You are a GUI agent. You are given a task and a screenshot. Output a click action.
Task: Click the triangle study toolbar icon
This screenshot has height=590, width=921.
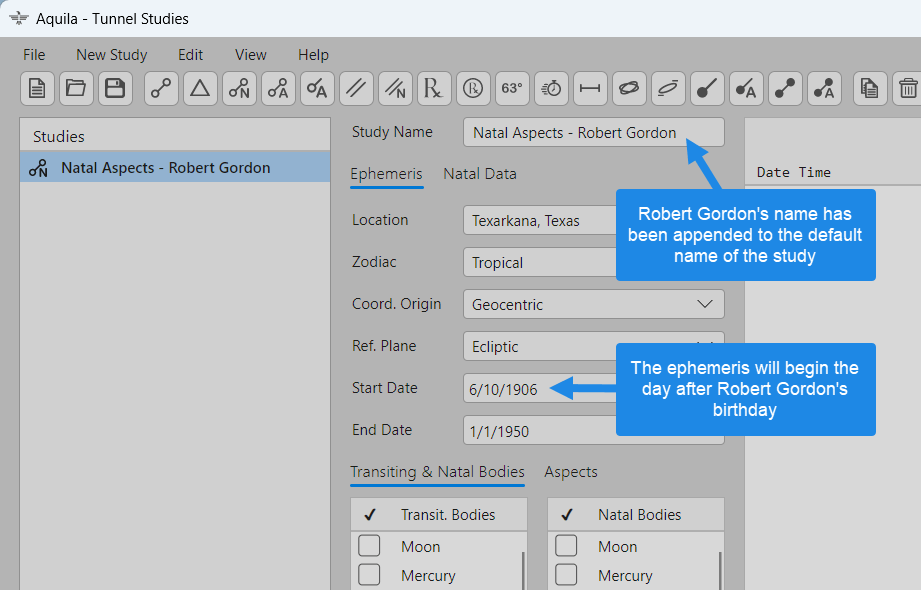pyautogui.click(x=200, y=89)
